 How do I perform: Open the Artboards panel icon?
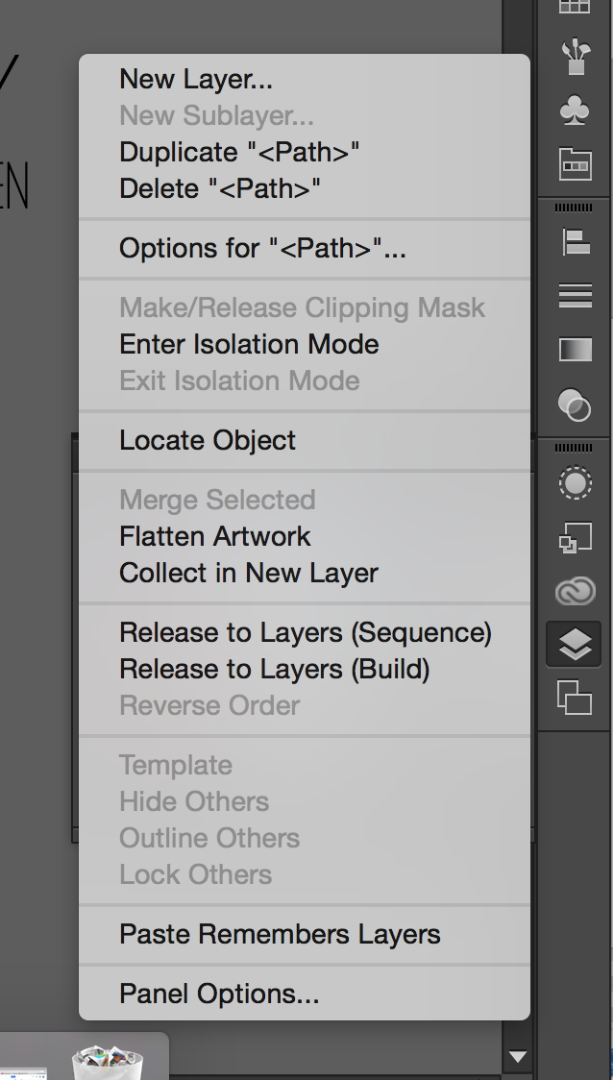point(574,697)
